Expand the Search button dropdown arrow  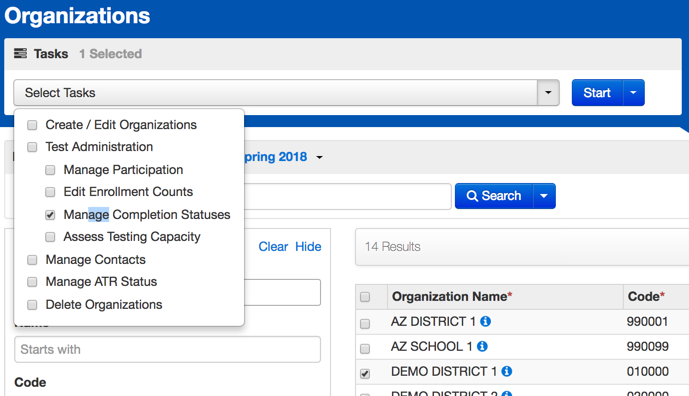pos(544,196)
